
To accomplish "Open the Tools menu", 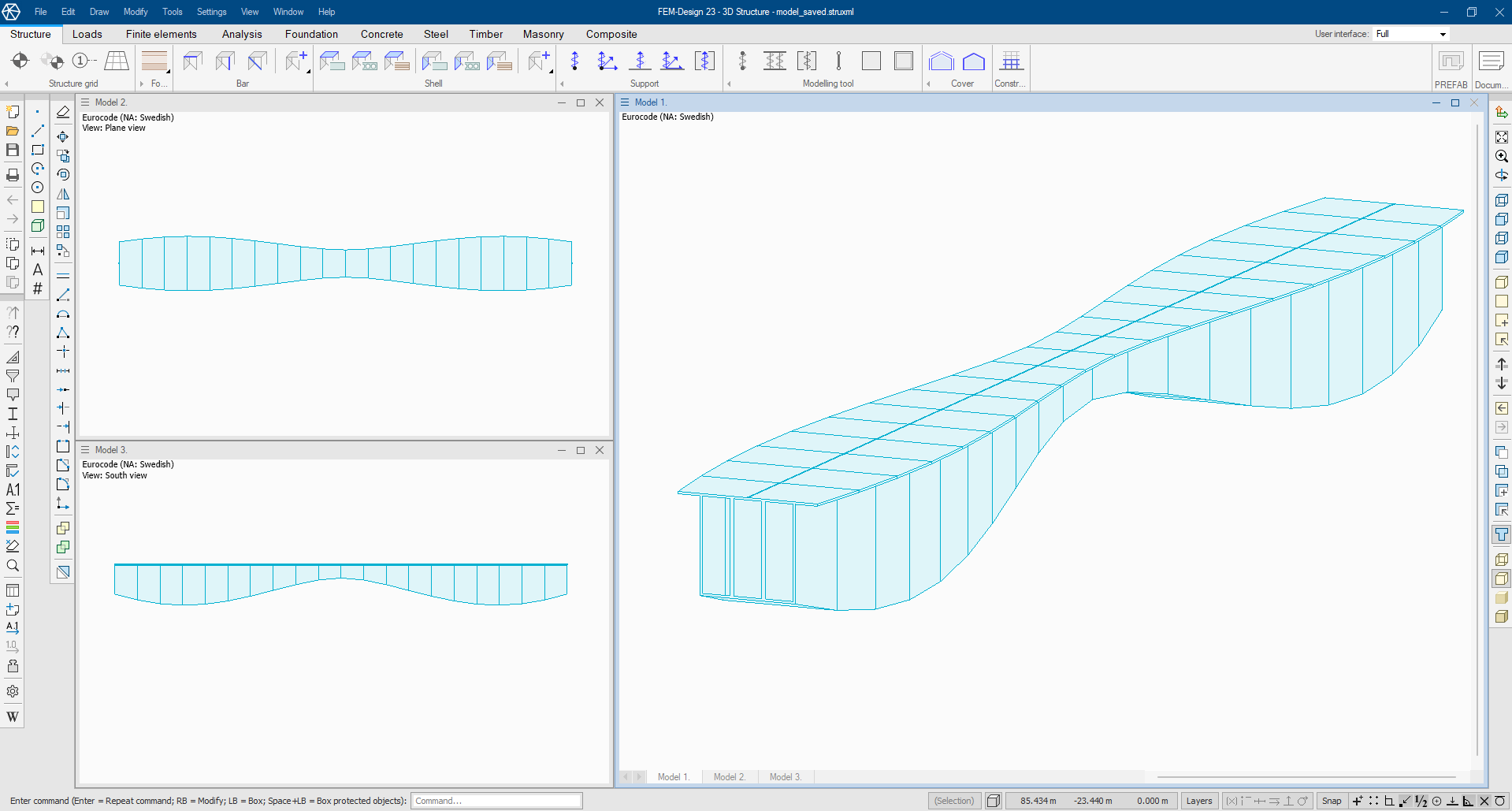I will 172,12.
